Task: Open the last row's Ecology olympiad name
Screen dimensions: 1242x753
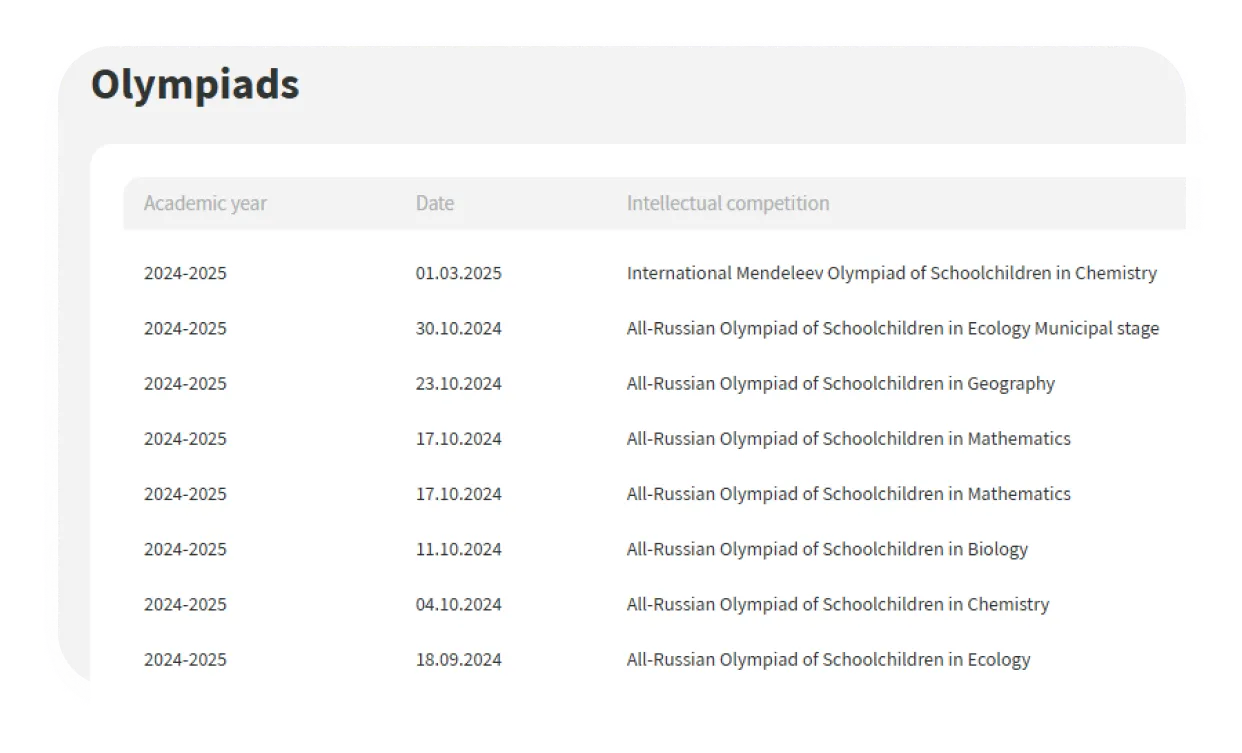Action: tap(828, 659)
